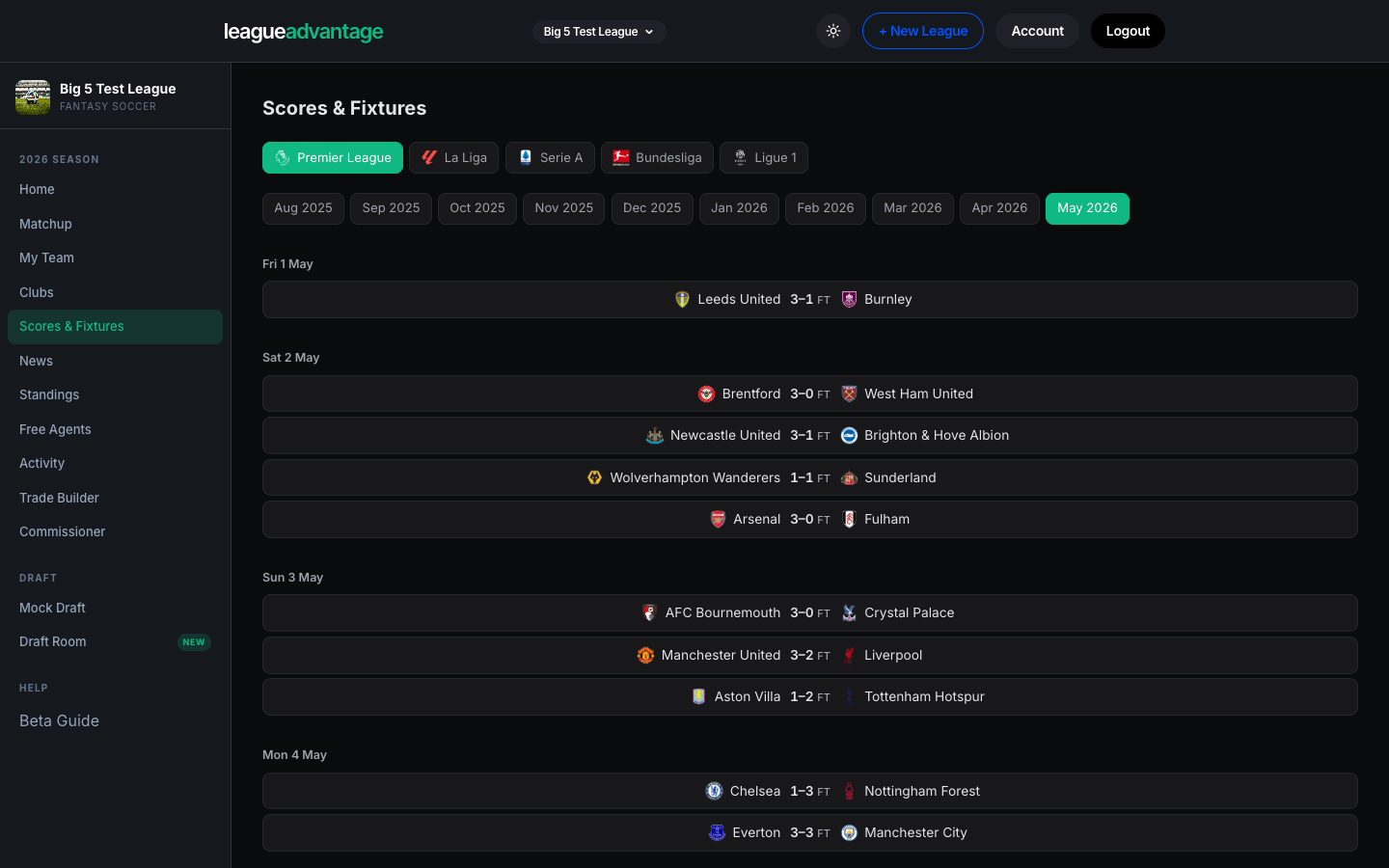This screenshot has width=1389, height=868.
Task: Click the Chelsea crest icon
Action: pyautogui.click(x=714, y=791)
